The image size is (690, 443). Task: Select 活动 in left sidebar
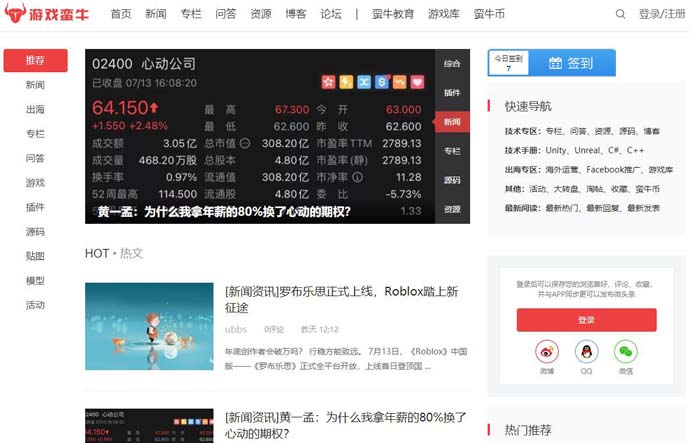[35, 305]
